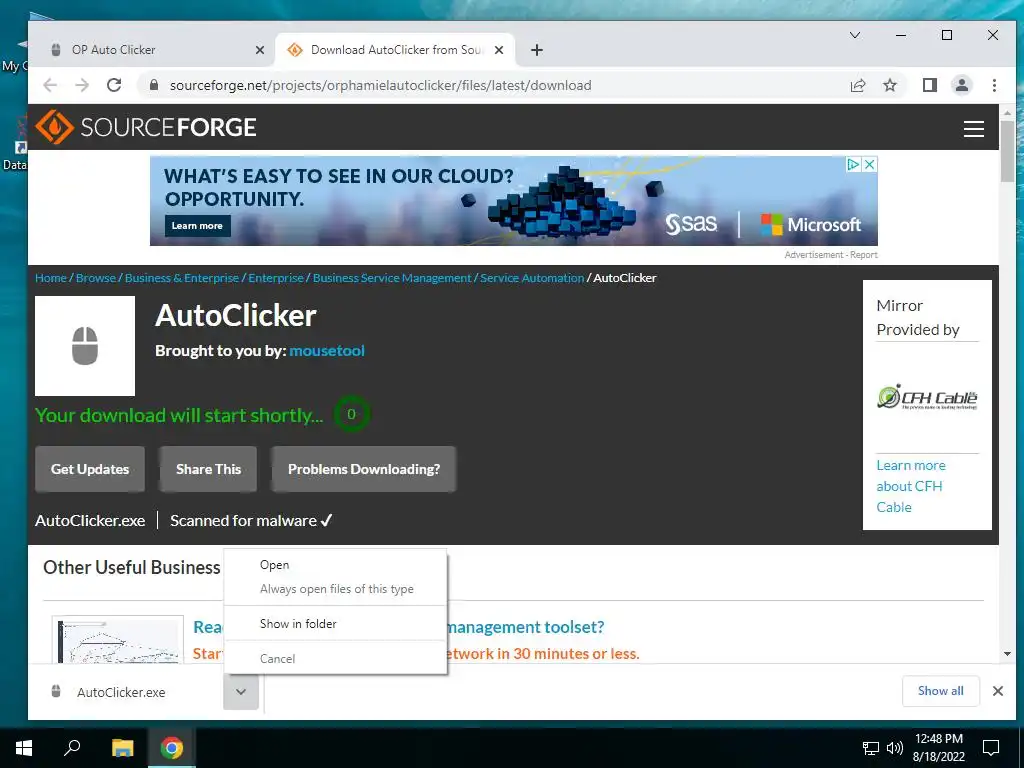Click the Problems Downloading? button

click(364, 469)
